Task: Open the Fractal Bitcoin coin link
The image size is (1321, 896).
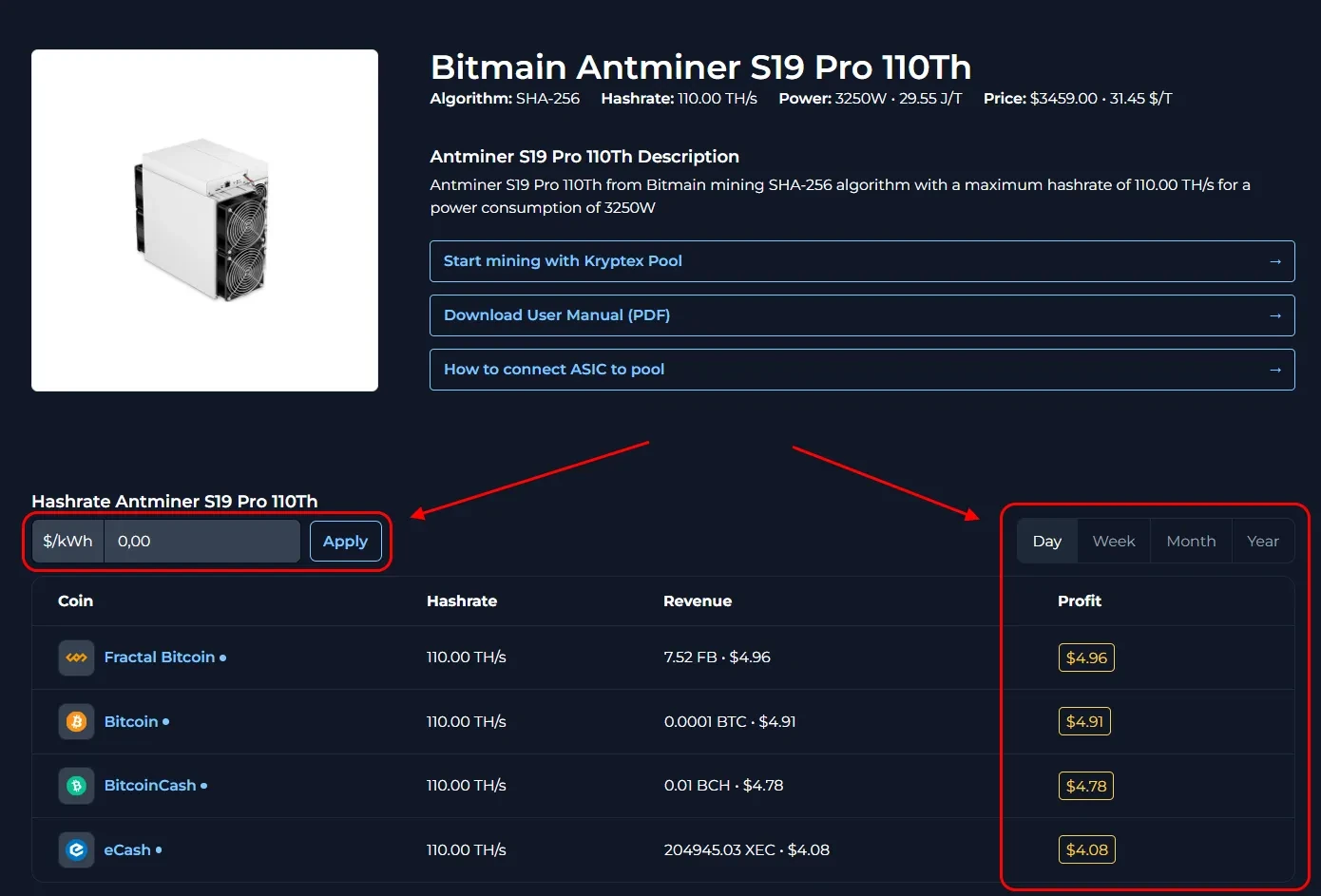Action: click(x=159, y=658)
